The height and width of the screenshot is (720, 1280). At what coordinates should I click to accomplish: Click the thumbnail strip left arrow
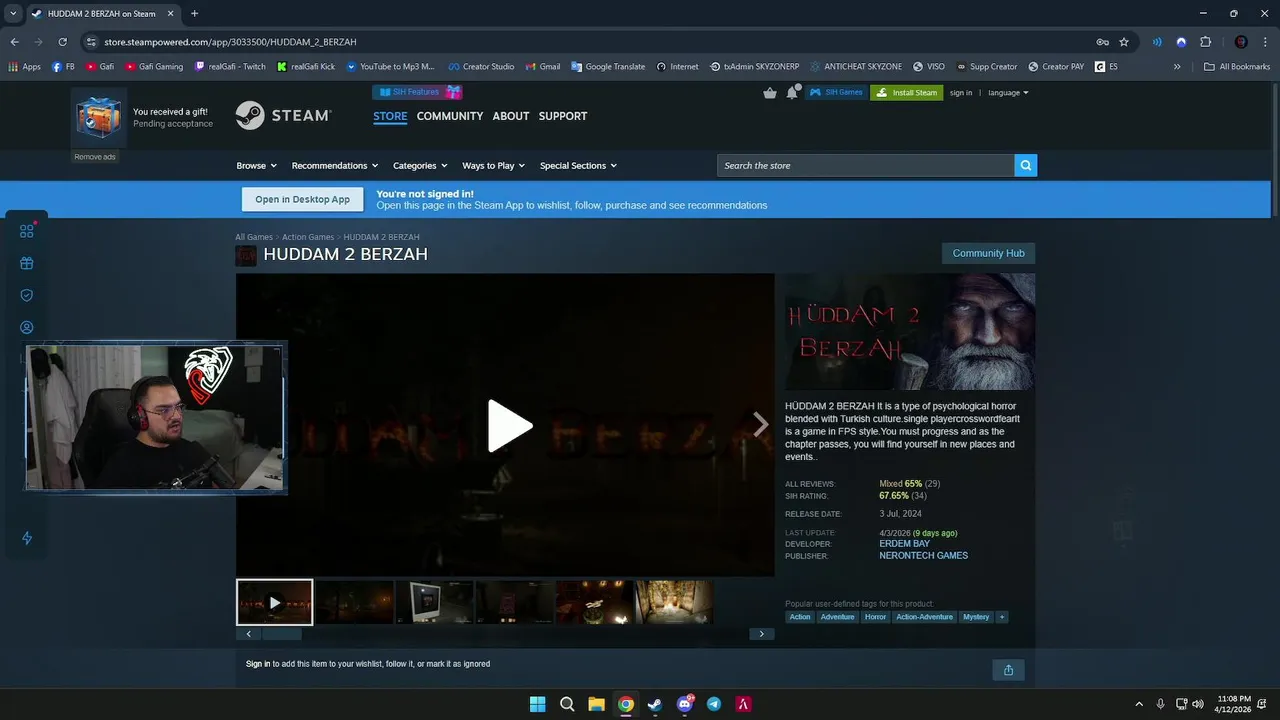pos(249,634)
